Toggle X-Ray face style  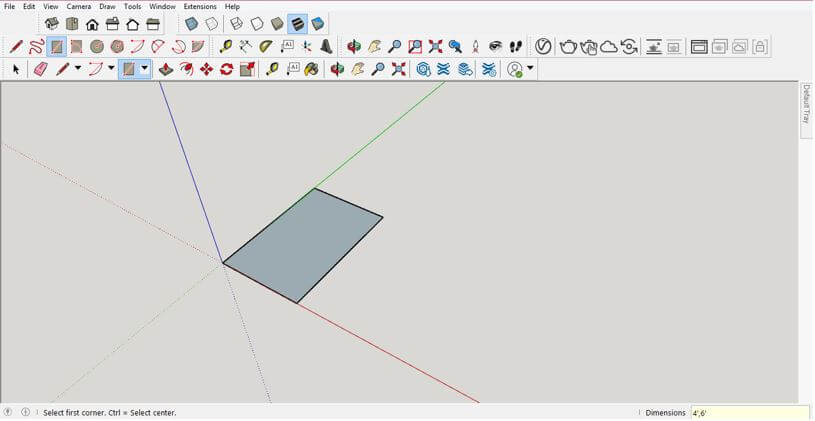pyautogui.click(x=192, y=23)
